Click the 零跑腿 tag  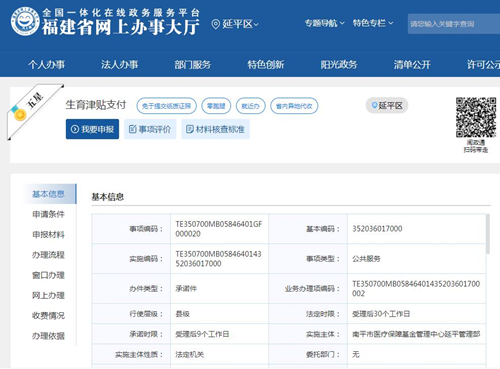pos(216,106)
